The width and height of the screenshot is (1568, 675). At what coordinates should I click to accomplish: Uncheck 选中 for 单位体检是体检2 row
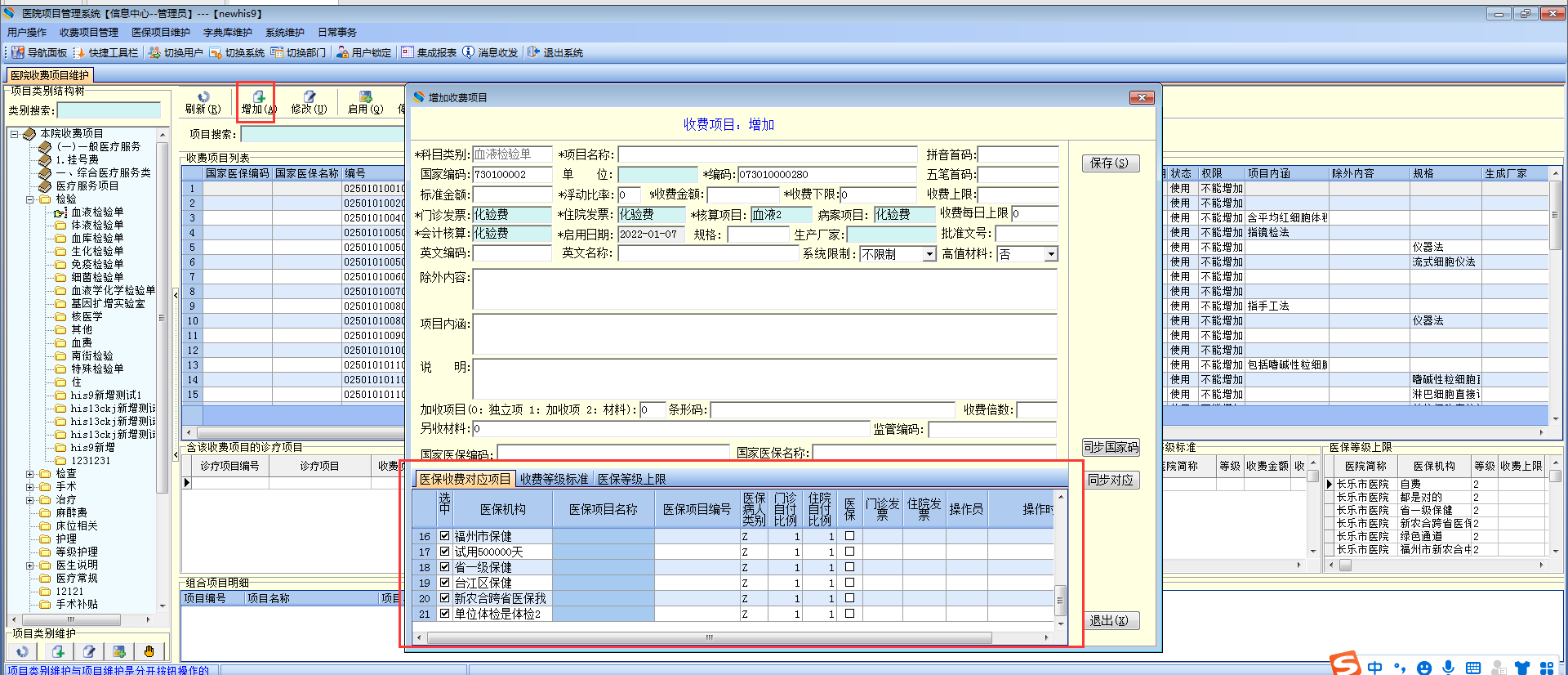tap(444, 614)
